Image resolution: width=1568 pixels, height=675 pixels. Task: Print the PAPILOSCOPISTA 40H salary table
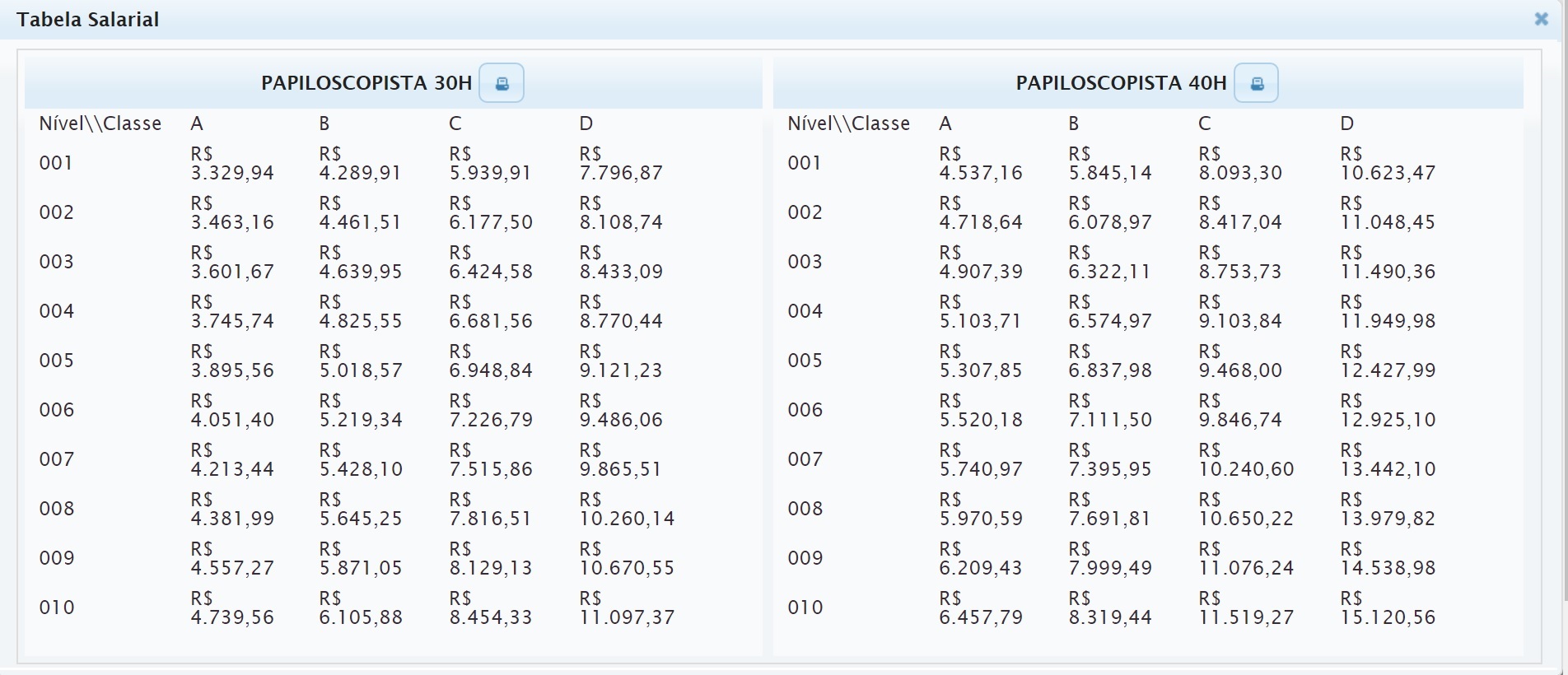(x=1256, y=83)
